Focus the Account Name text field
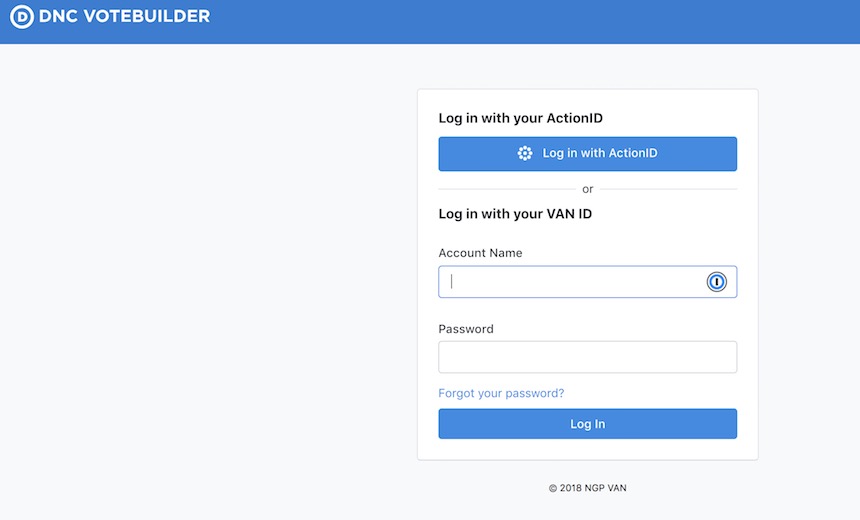This screenshot has height=520, width=860. coord(587,282)
